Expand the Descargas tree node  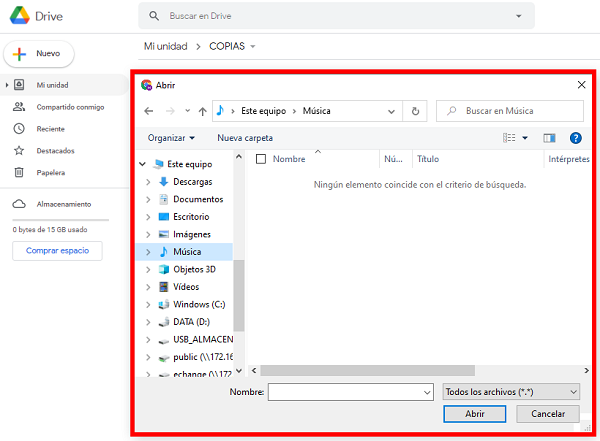click(149, 181)
